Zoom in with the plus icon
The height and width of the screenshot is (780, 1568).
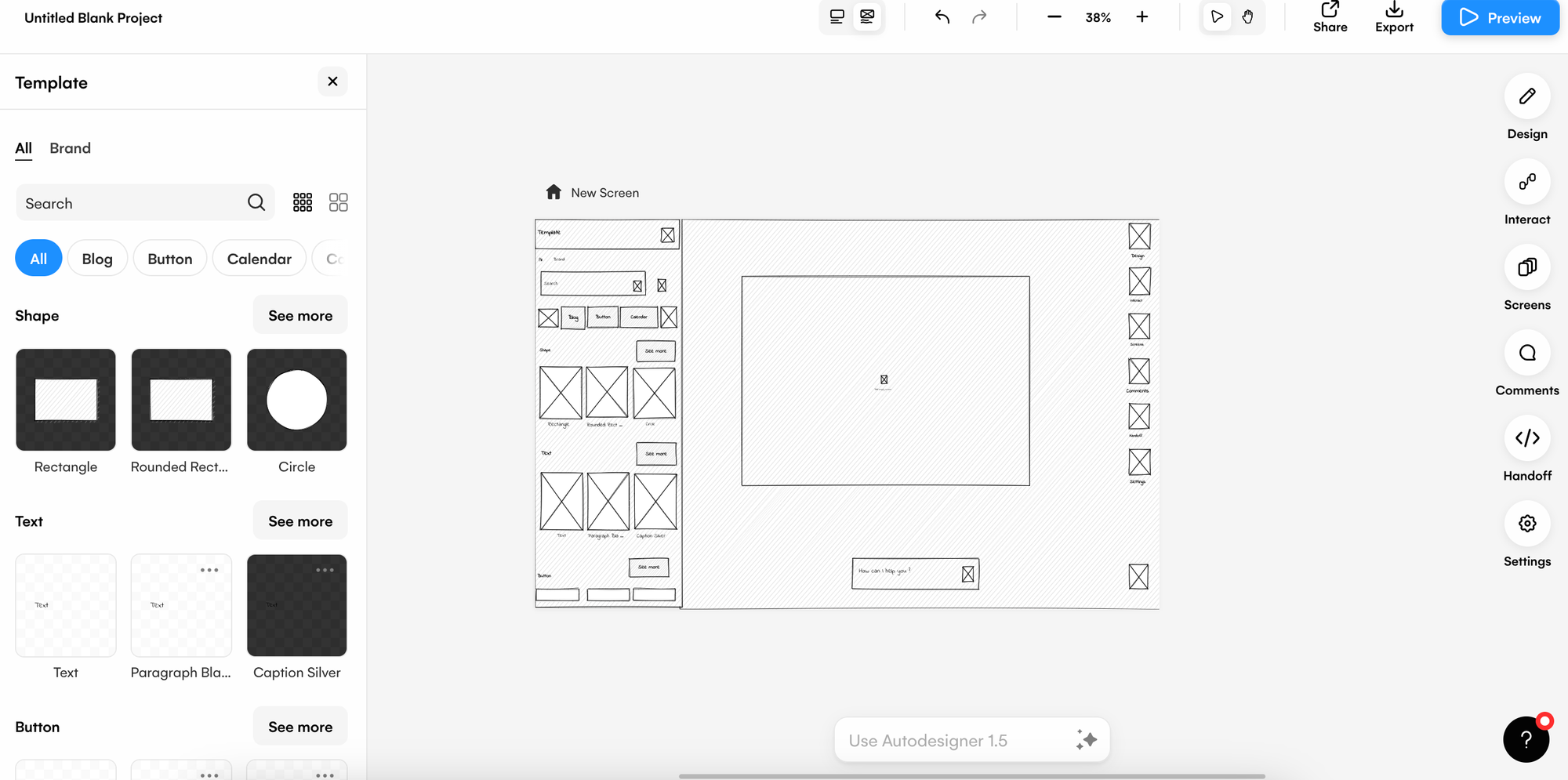pos(1142,17)
